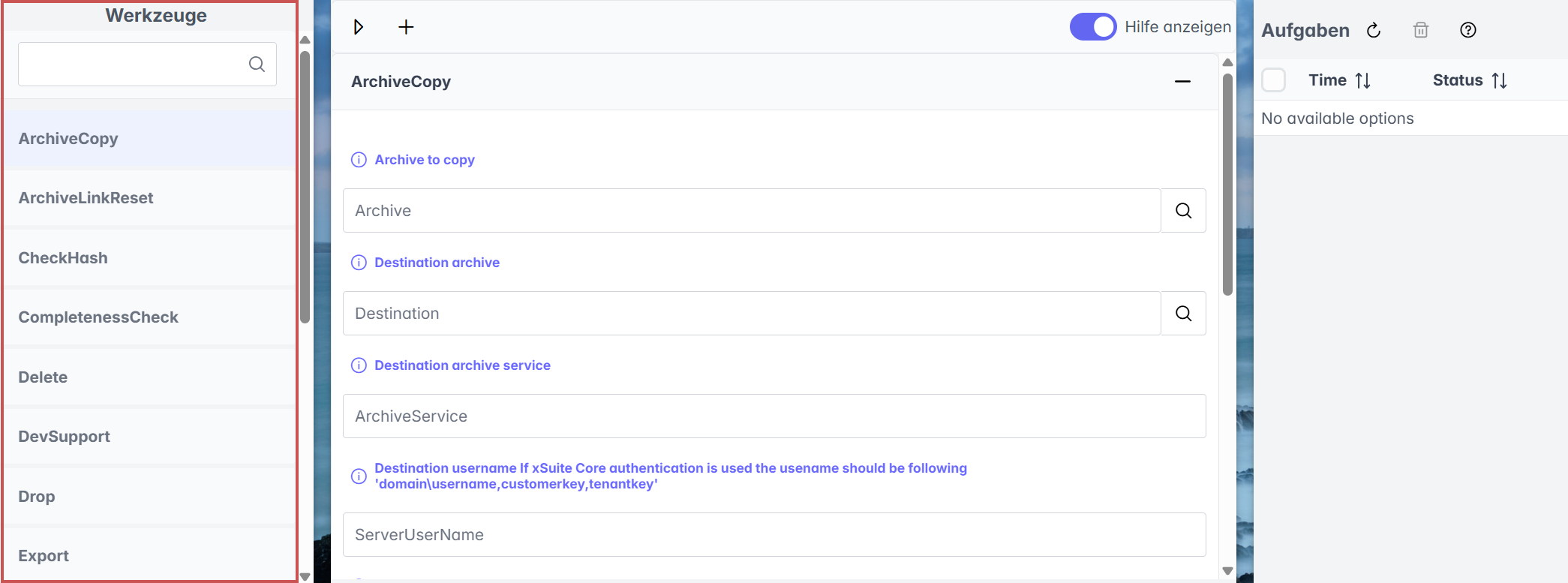Click info icon next to Archive to copy
Image resolution: width=1568 pixels, height=583 pixels.
tap(359, 160)
